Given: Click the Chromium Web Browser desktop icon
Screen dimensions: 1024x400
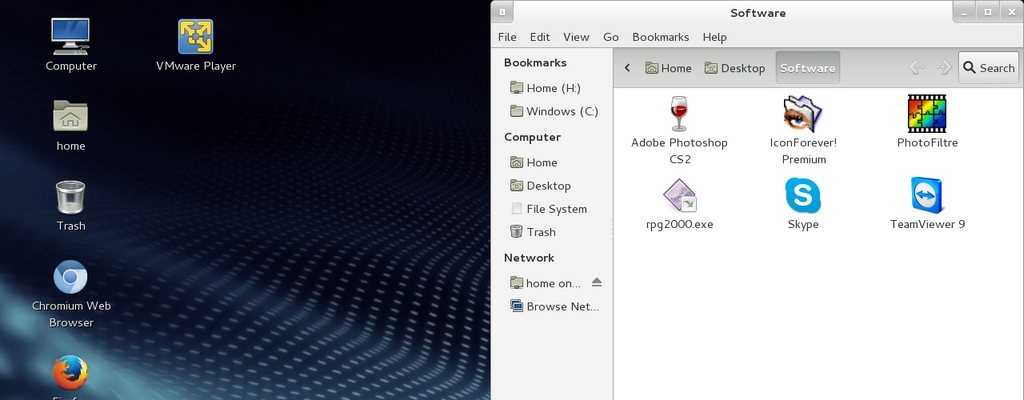Looking at the screenshot, I should click(70, 277).
